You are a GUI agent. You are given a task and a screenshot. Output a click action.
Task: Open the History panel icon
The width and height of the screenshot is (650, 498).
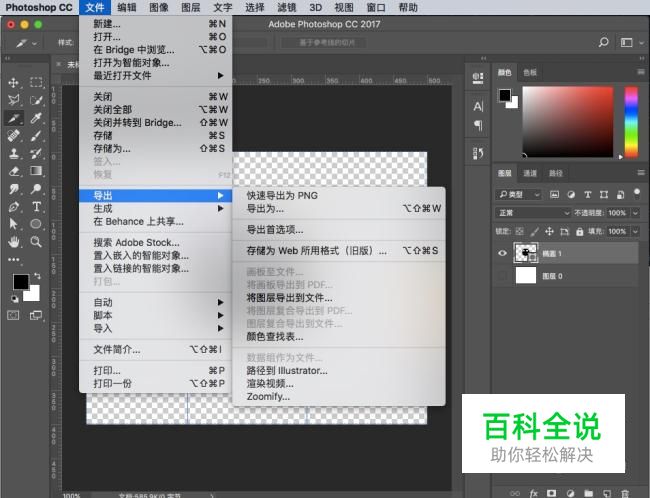[478, 153]
